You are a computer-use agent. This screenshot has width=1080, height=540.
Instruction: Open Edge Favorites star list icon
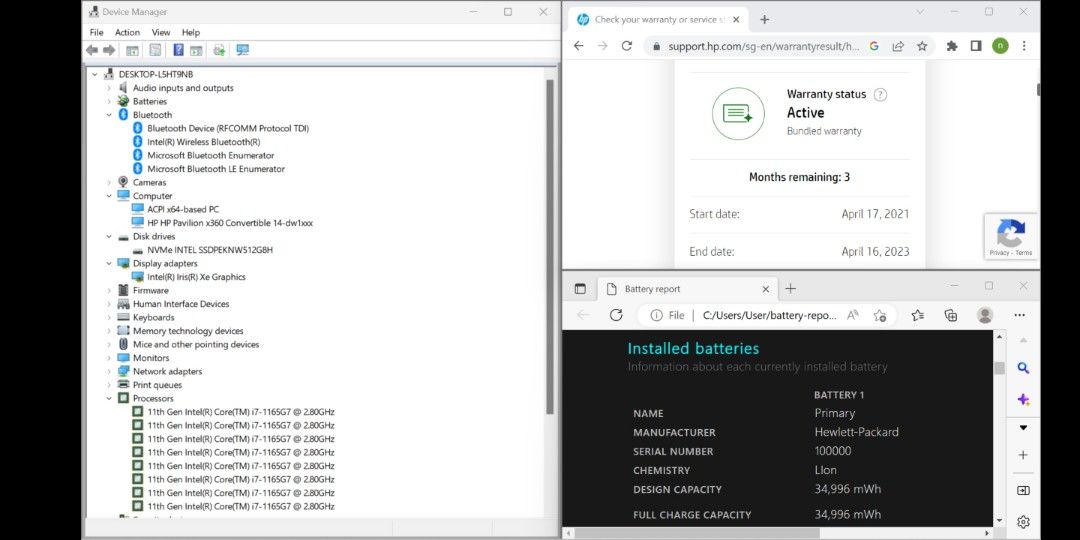[x=918, y=315]
